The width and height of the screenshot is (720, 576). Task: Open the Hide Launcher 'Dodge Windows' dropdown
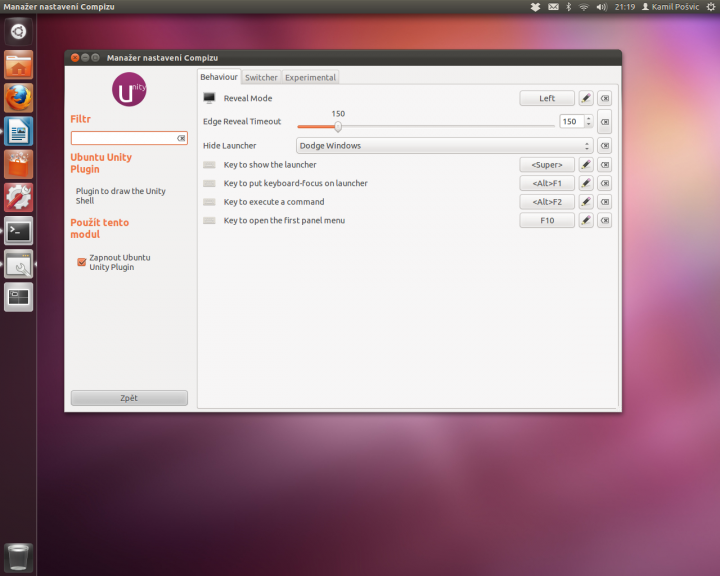click(444, 146)
